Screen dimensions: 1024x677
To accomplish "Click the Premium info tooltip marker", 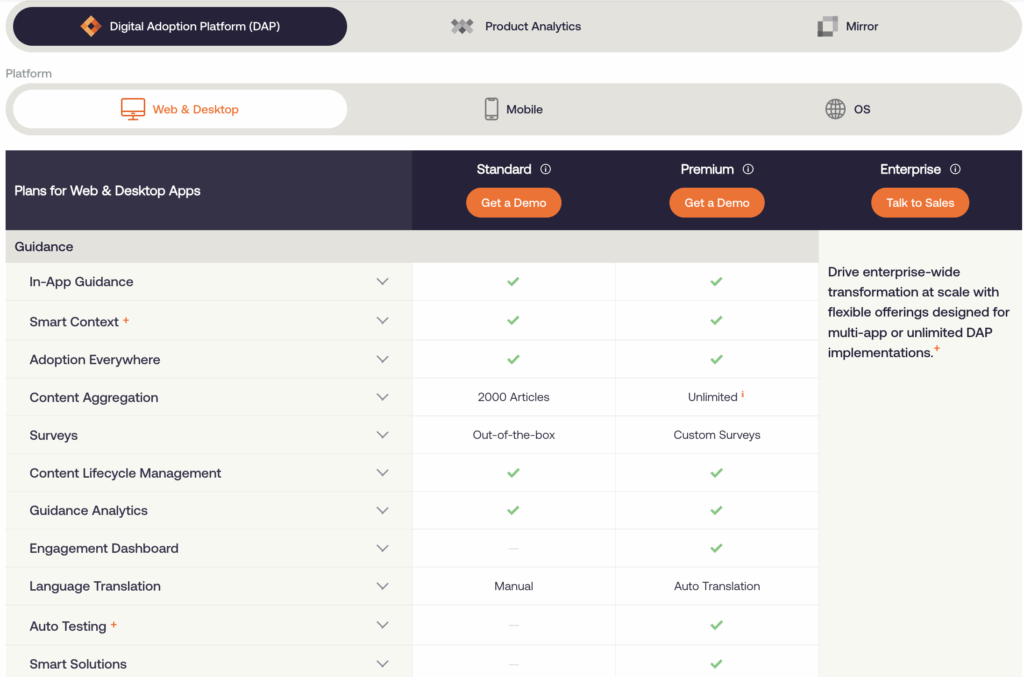I will (747, 169).
